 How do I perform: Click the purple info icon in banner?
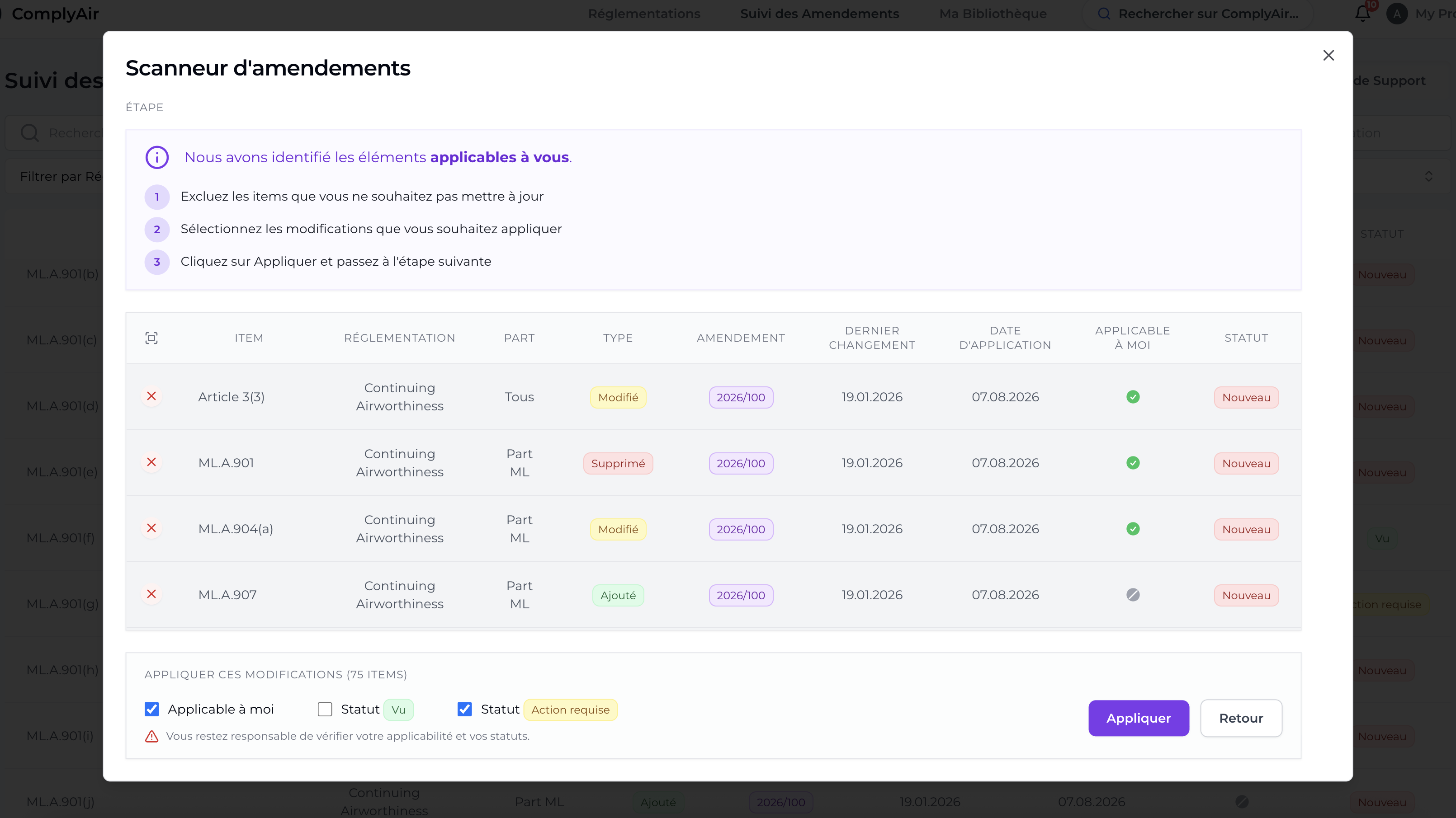[x=157, y=157]
